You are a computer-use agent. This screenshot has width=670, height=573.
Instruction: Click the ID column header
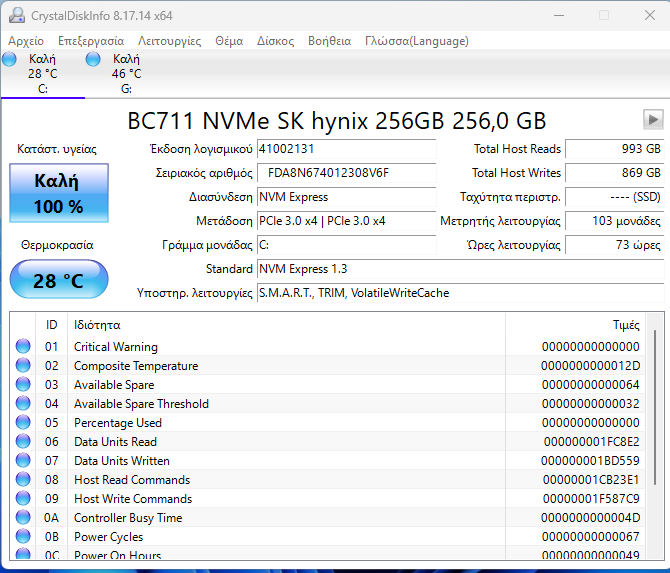[x=51, y=325]
